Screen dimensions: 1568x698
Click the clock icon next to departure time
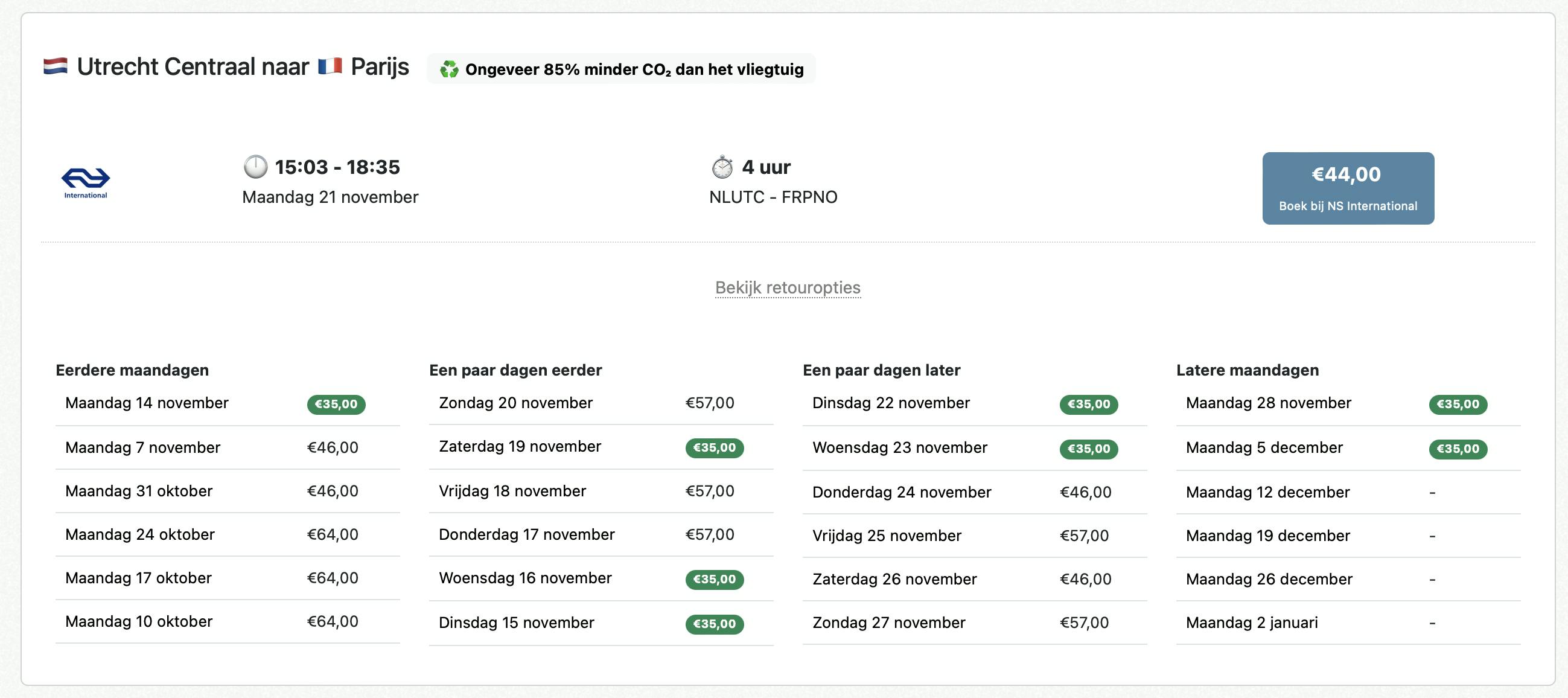pyautogui.click(x=255, y=167)
